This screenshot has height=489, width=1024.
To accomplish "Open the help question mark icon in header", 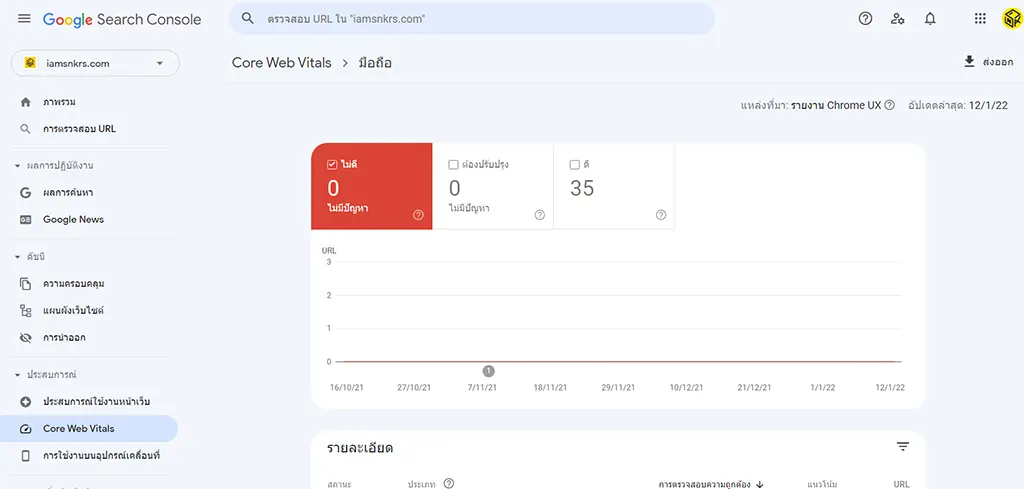I will click(x=865, y=19).
